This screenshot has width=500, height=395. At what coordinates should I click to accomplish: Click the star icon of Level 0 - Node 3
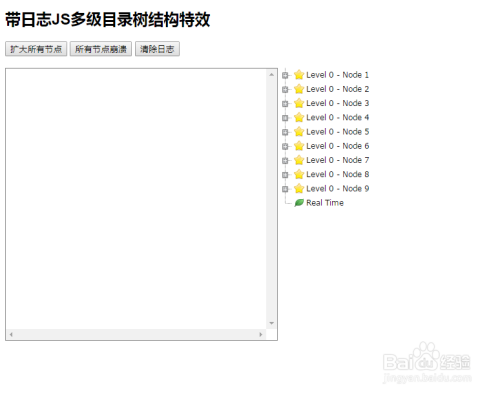[x=299, y=103]
